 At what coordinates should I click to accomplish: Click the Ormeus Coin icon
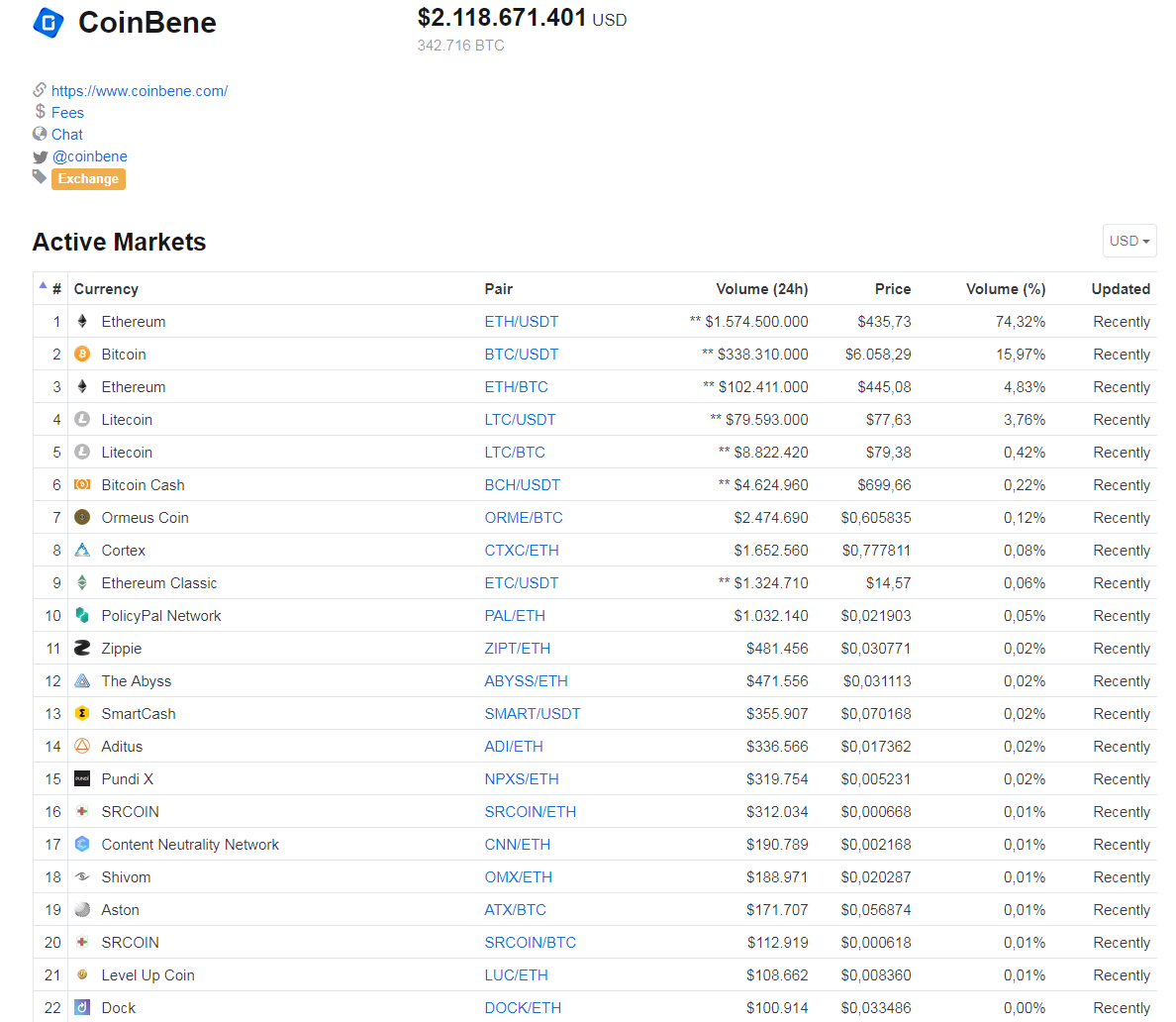click(x=82, y=517)
